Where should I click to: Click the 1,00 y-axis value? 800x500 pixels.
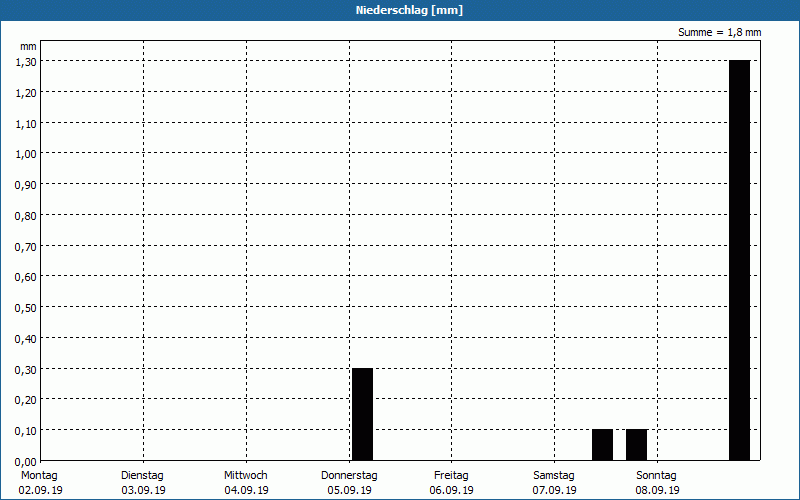[26, 154]
